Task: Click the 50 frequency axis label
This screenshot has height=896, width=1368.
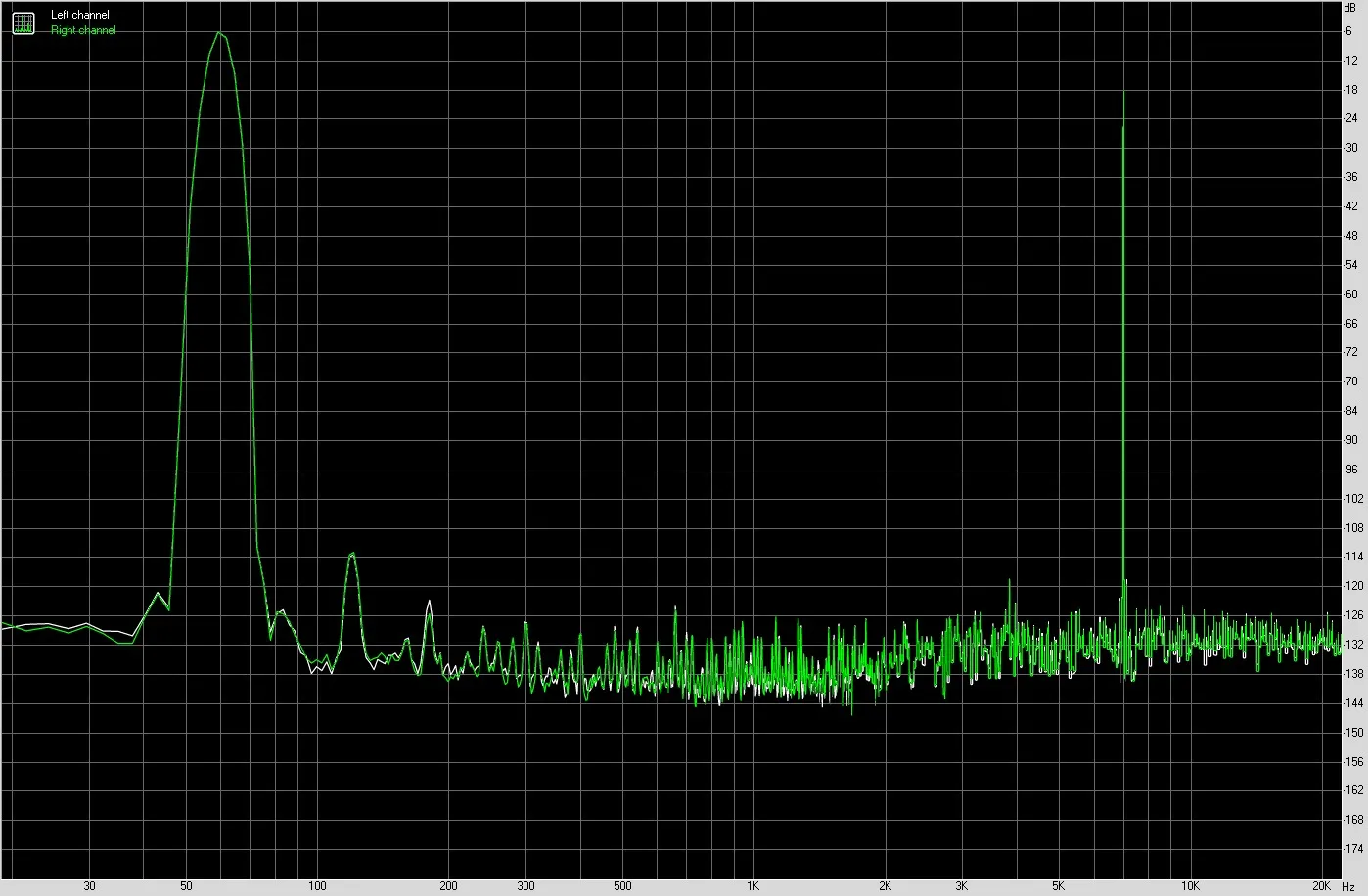Action: click(x=187, y=886)
